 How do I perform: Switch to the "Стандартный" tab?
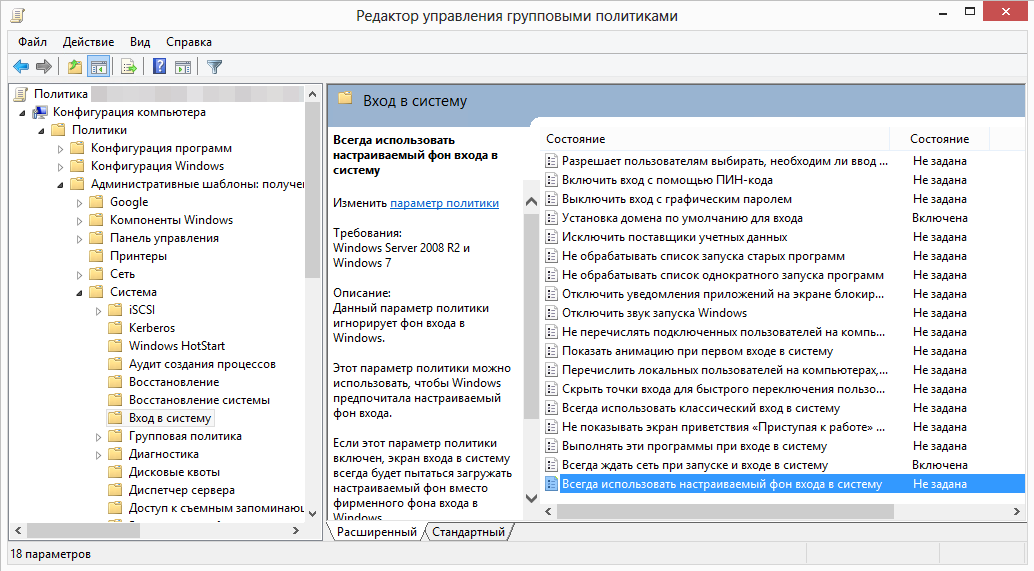[x=468, y=532]
